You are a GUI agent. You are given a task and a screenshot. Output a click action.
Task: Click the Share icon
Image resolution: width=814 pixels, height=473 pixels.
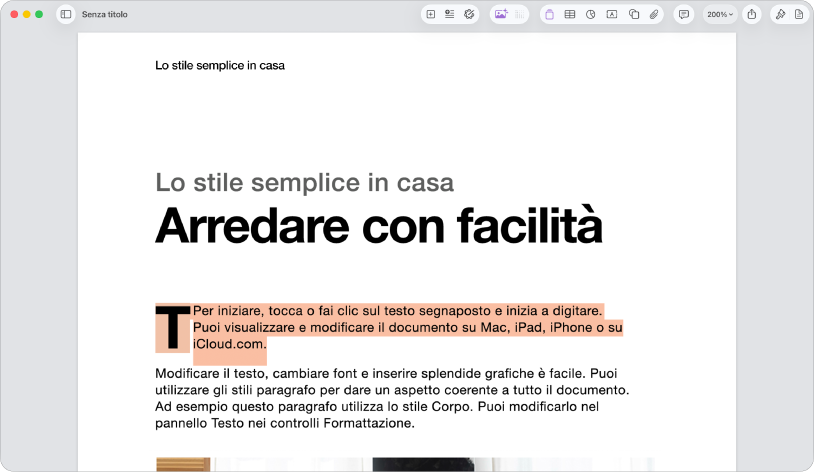tap(752, 15)
